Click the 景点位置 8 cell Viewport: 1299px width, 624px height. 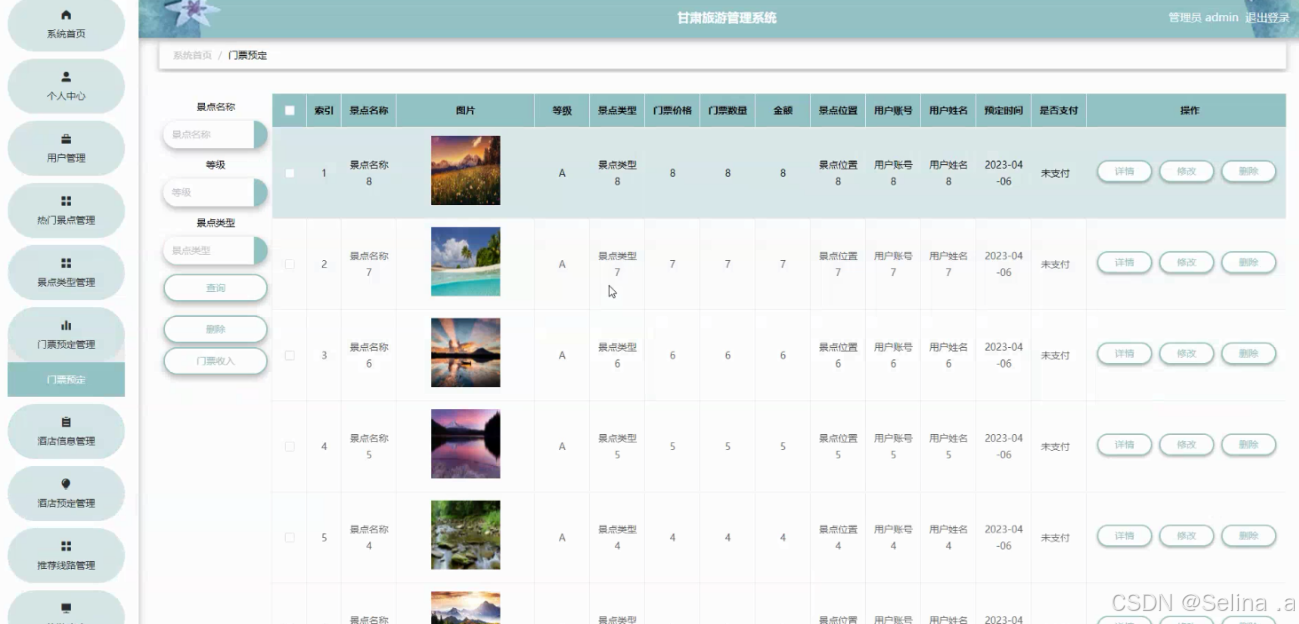tap(838, 173)
